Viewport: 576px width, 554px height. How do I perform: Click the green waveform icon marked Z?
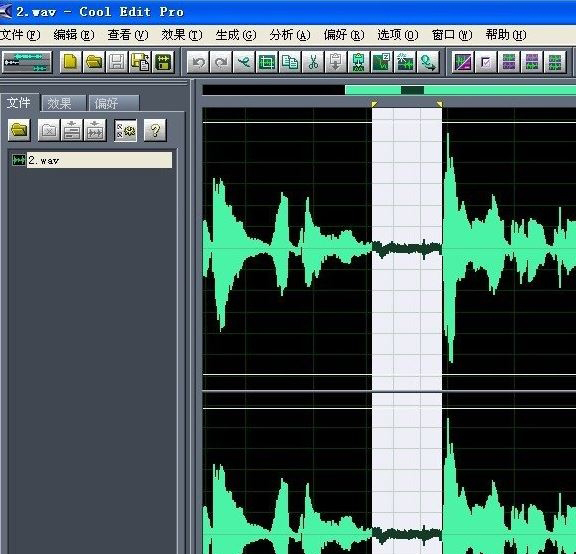click(x=382, y=62)
